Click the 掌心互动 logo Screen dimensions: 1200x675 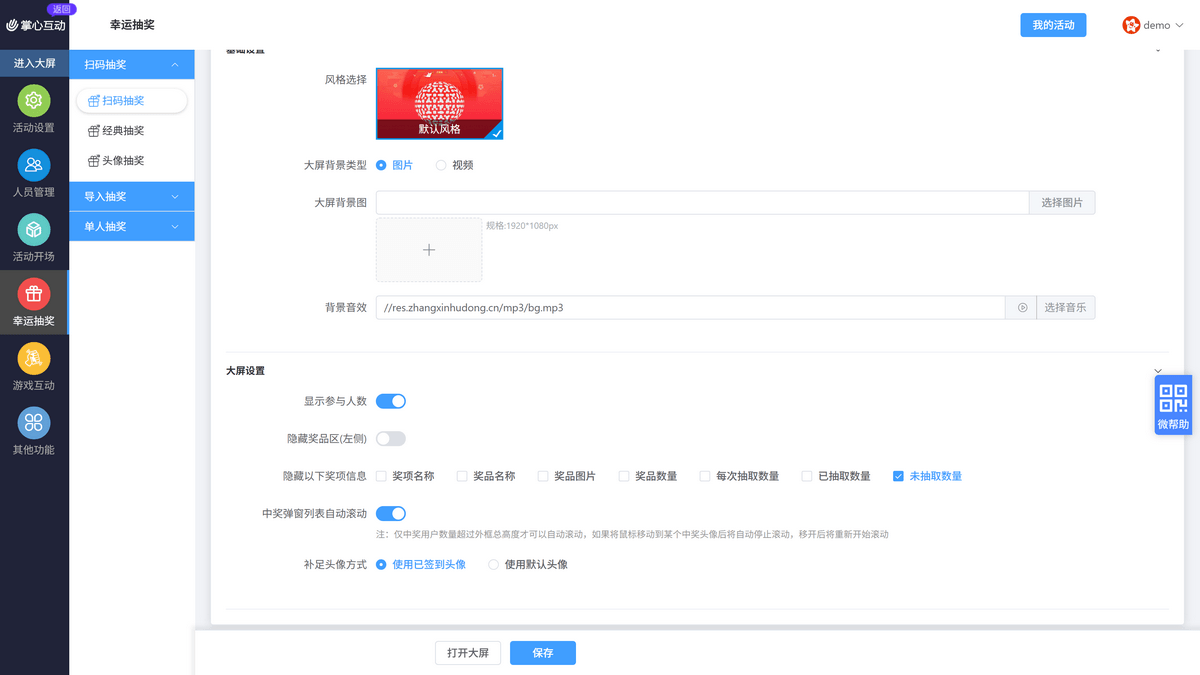coord(35,25)
